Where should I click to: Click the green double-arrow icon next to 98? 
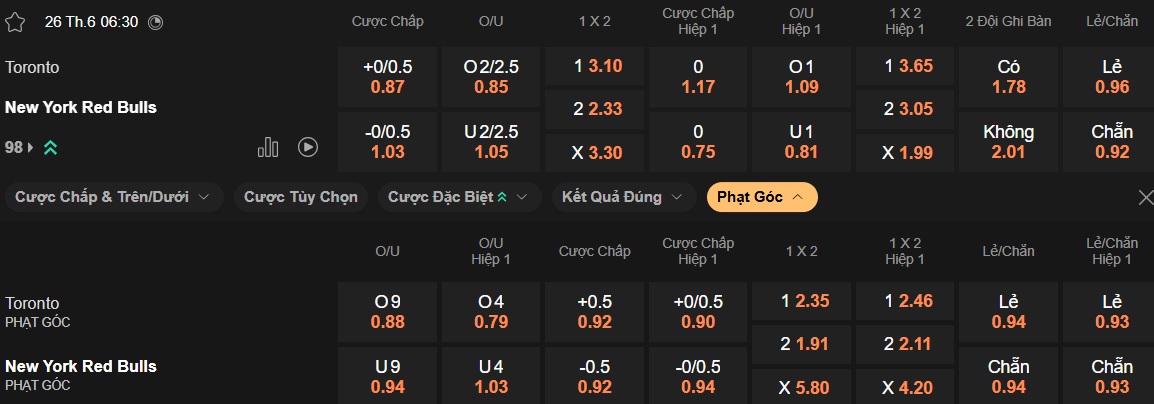point(50,147)
